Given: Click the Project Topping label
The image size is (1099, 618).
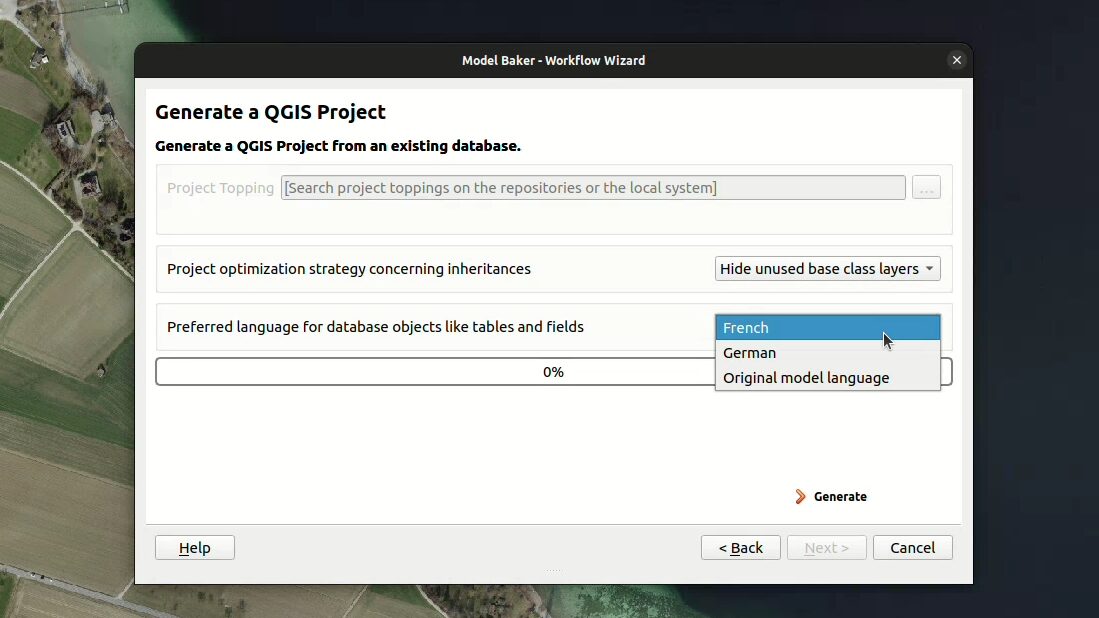Looking at the screenshot, I should pos(220,188).
